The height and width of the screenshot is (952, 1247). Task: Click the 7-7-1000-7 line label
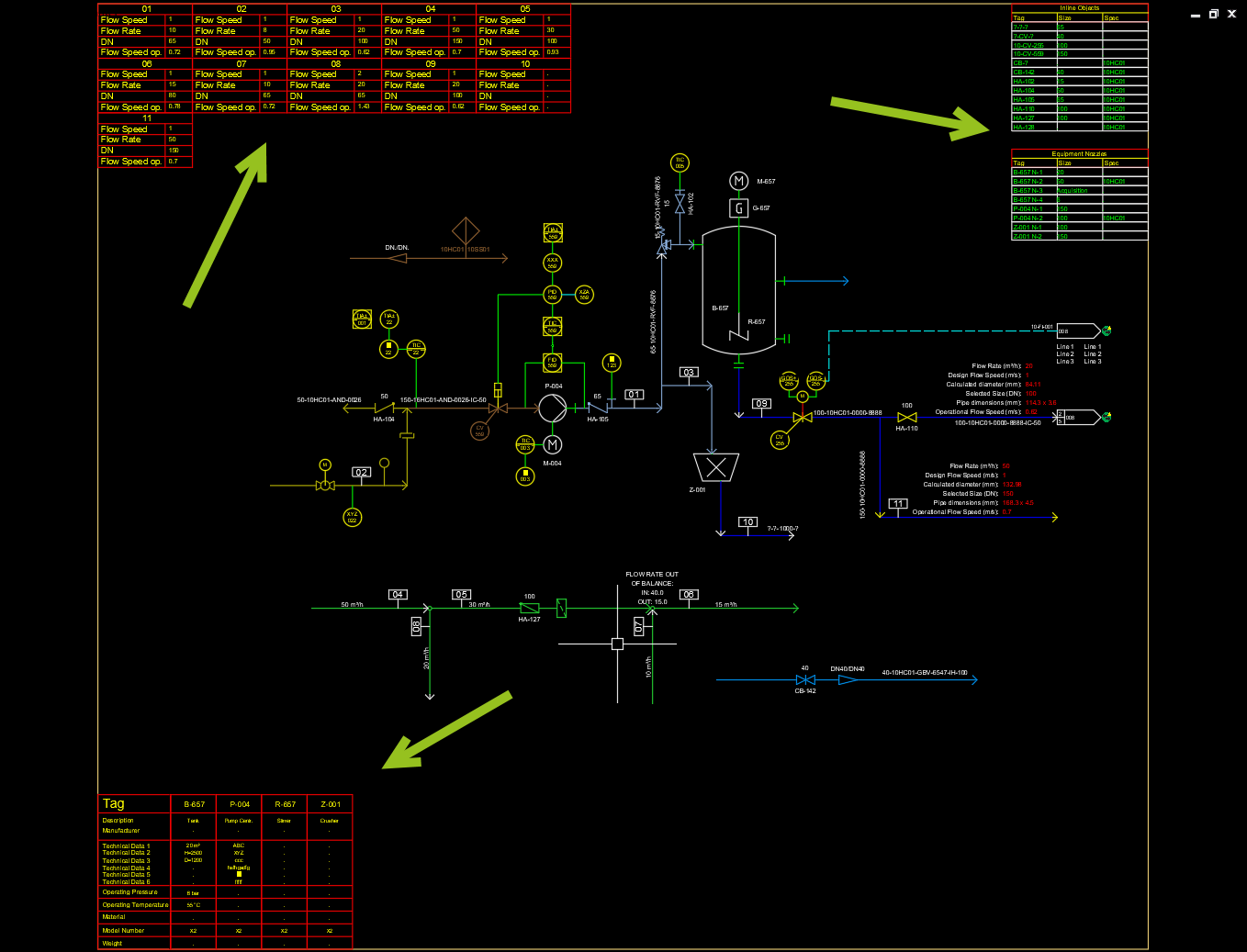782,529
